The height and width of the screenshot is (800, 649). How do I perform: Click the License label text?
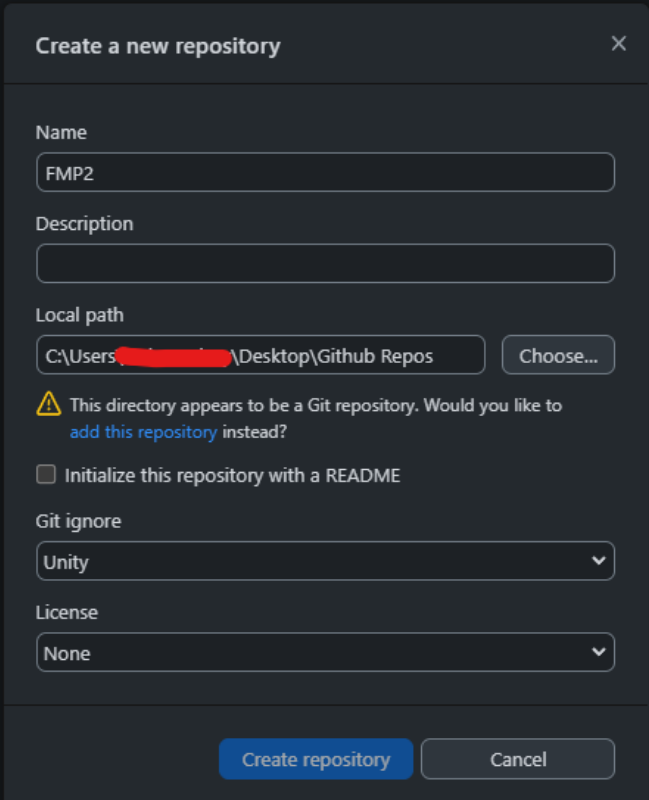[67, 612]
